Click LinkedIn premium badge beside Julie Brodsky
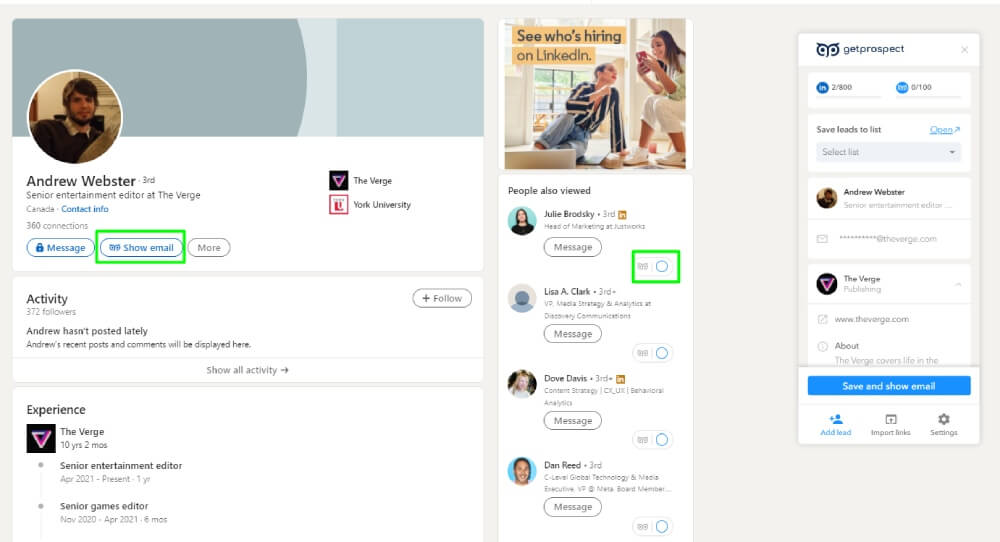 coord(622,215)
